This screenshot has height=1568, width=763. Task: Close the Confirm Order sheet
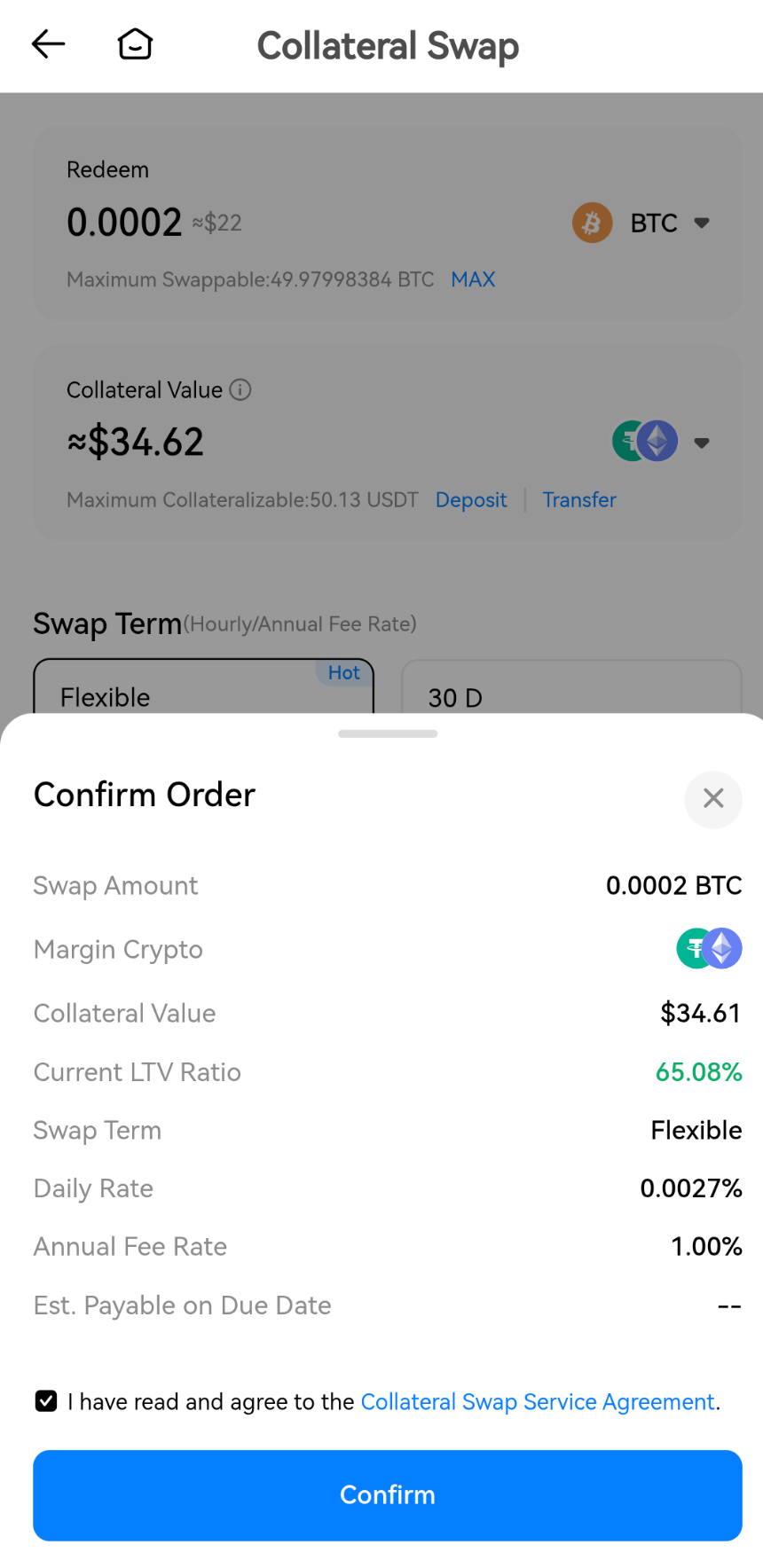tap(712, 798)
